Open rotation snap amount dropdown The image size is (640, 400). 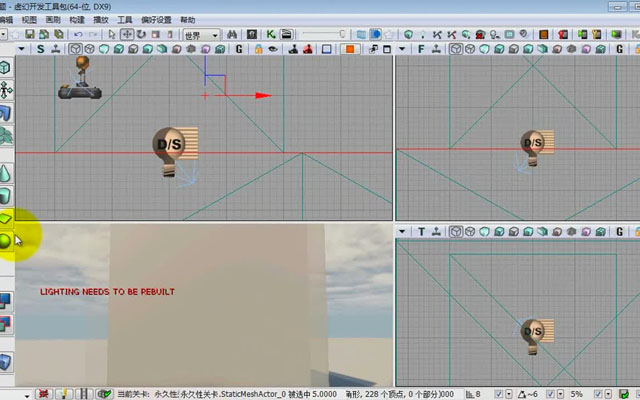pyautogui.click(x=560, y=394)
